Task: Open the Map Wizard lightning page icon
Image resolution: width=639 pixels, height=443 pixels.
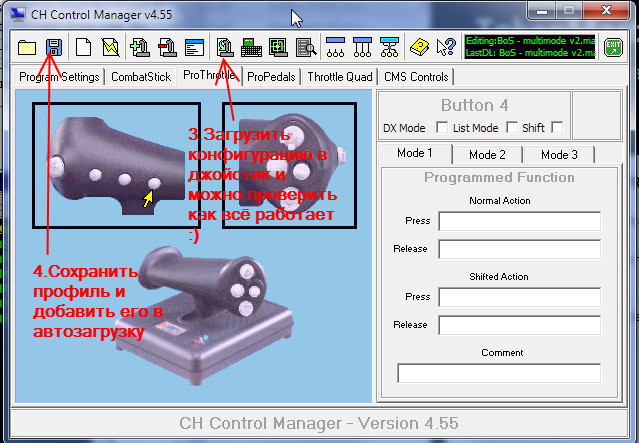Action: click(110, 47)
